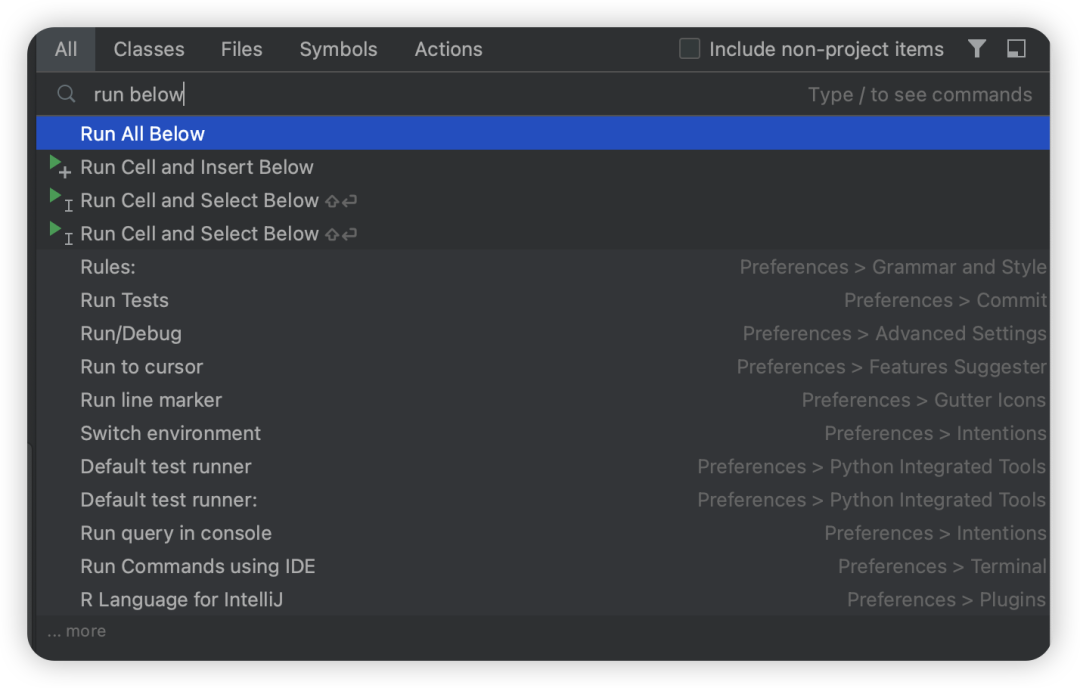Click the filter funnel icon

pos(977,48)
